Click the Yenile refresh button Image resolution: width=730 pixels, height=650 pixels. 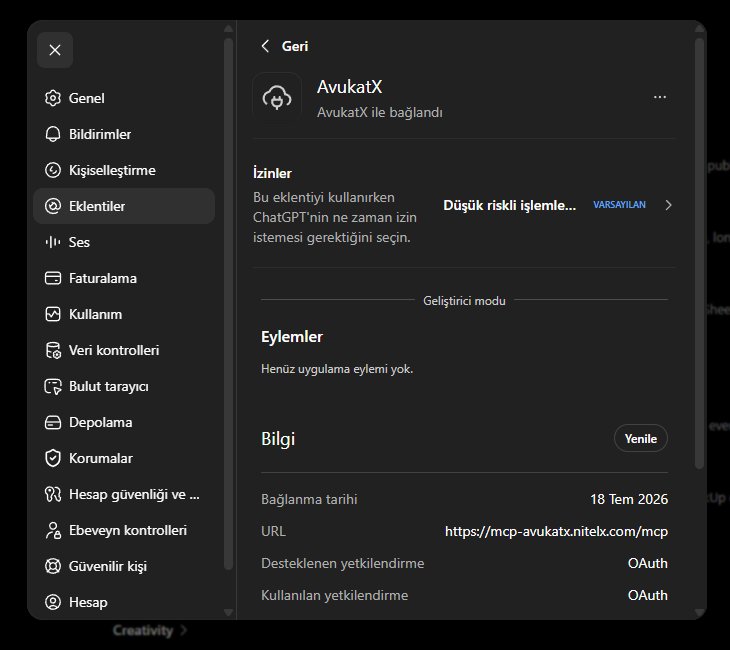tap(641, 438)
